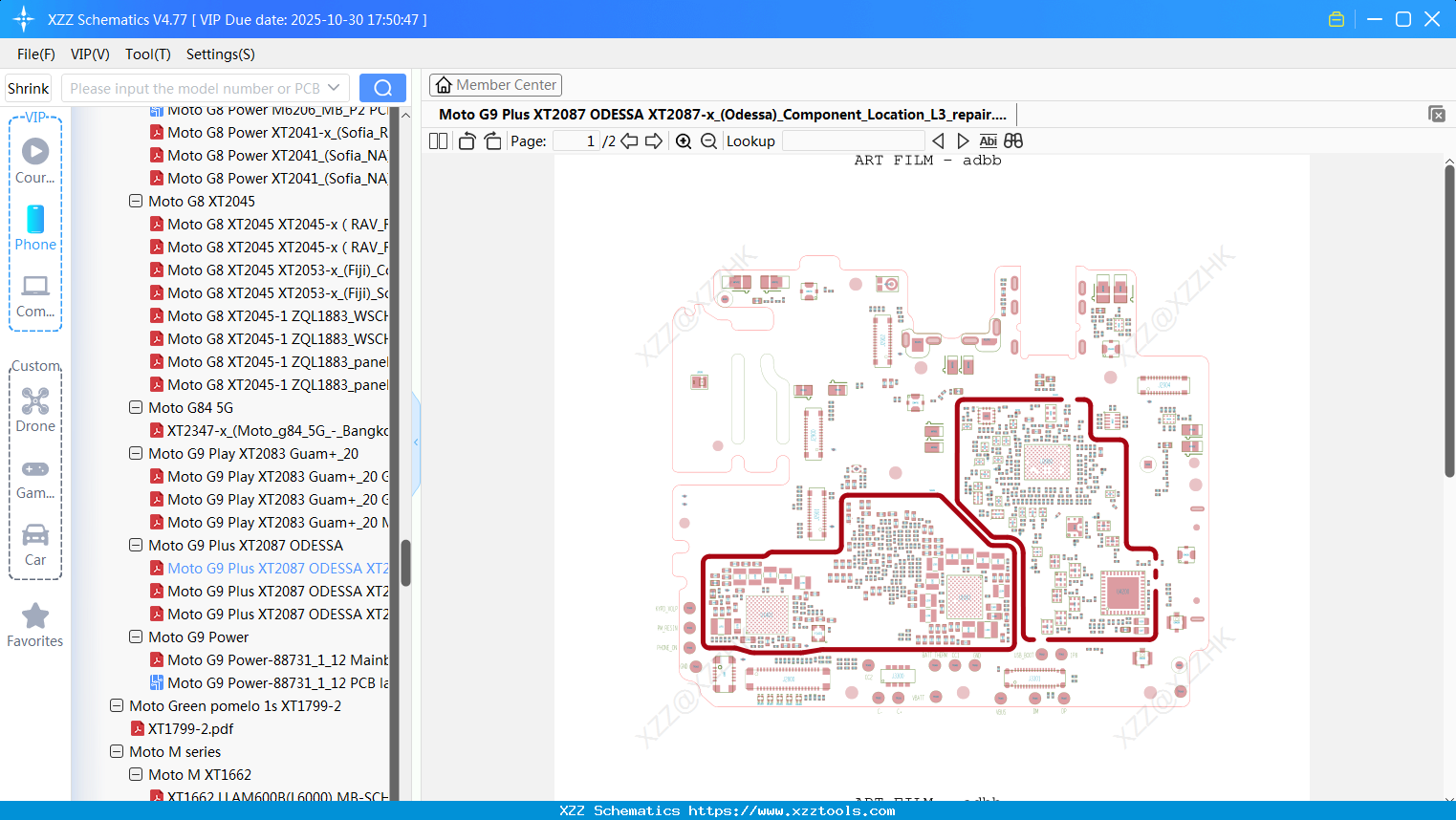The width and height of the screenshot is (1456, 820).
Task: Open Moto G8 XT2045 XT2053-x_(Fiji)_C file
Action: click(270, 270)
